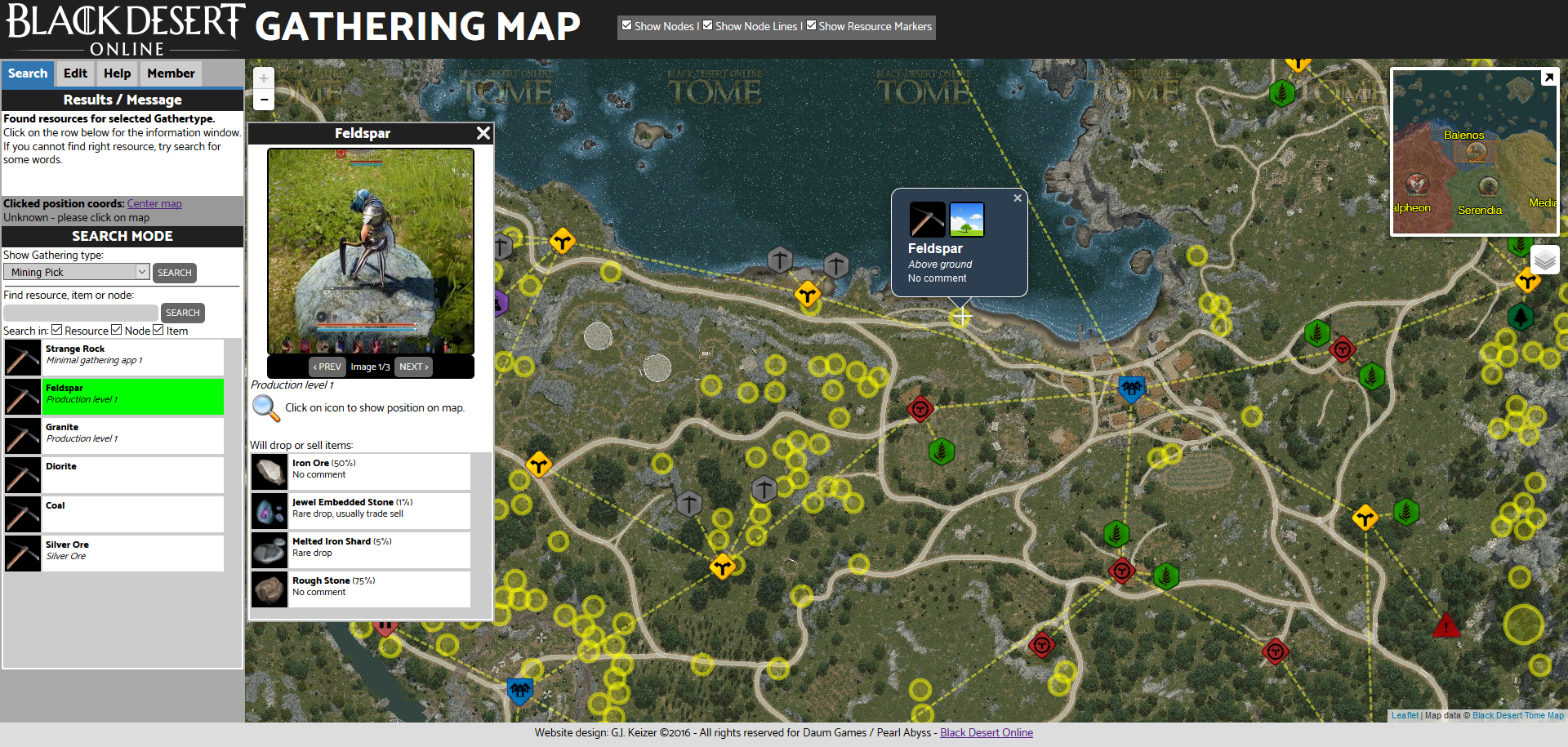Click the Find resource text field
This screenshot has height=747, width=1568.
[x=80, y=313]
